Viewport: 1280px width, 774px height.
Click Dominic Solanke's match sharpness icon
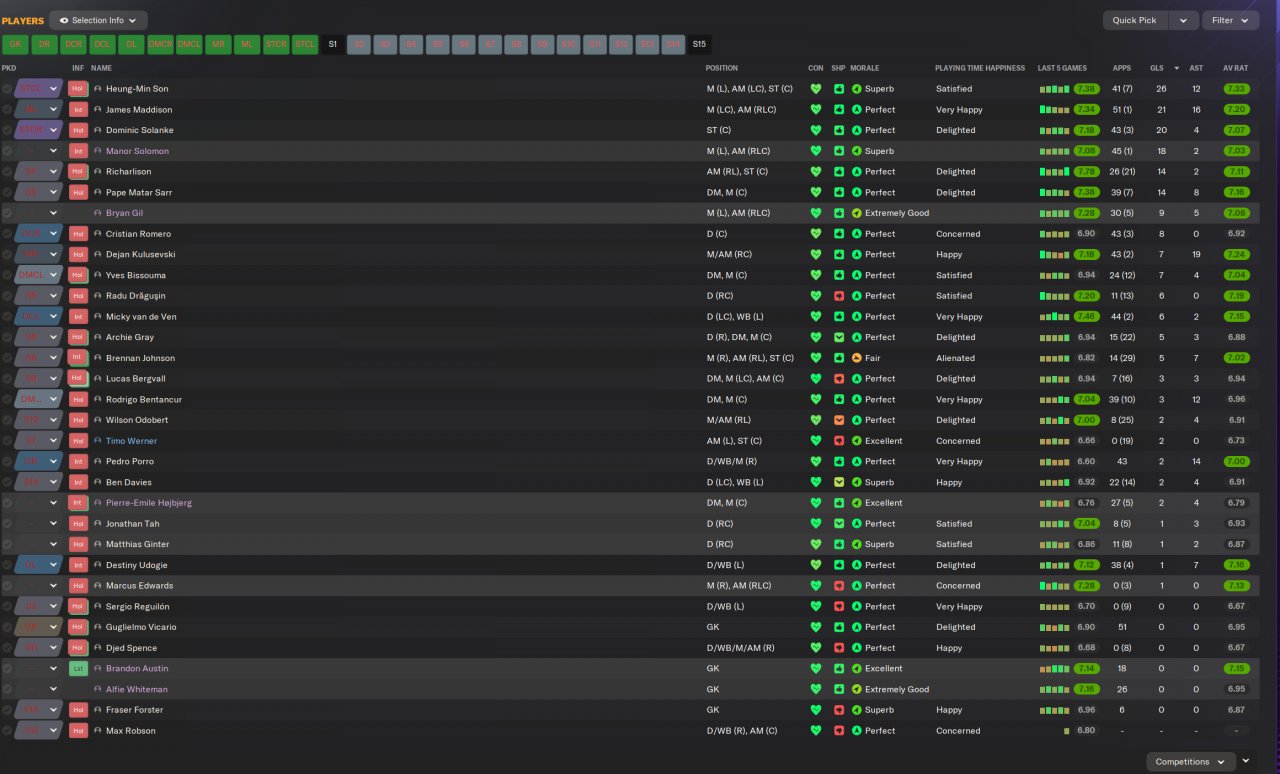[838, 131]
